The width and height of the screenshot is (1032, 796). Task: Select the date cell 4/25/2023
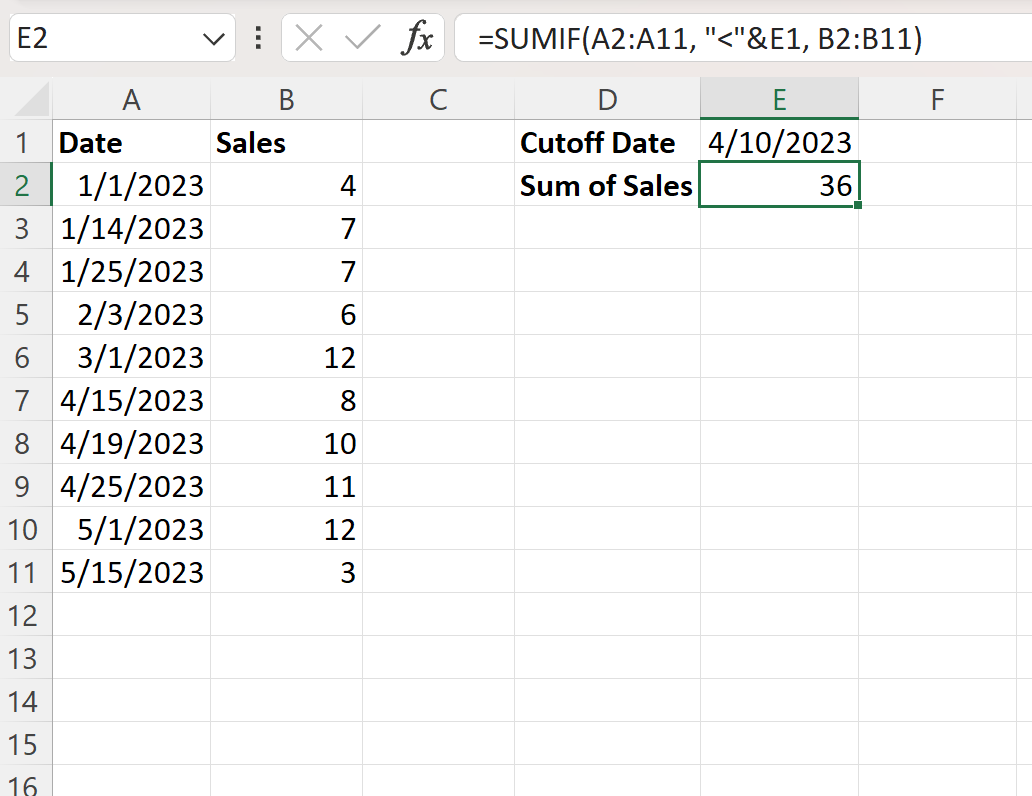coord(132,486)
